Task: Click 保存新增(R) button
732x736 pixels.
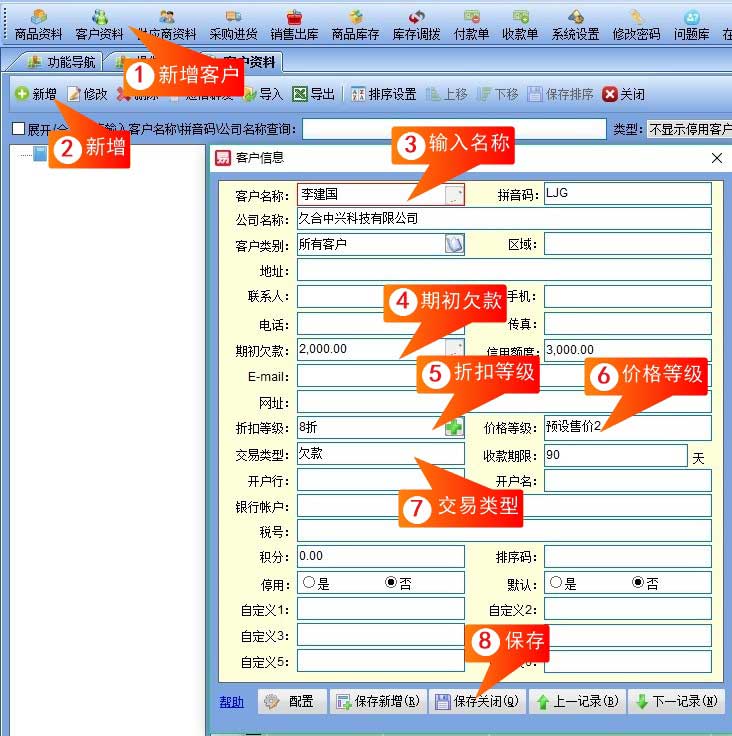Action: click(x=378, y=701)
